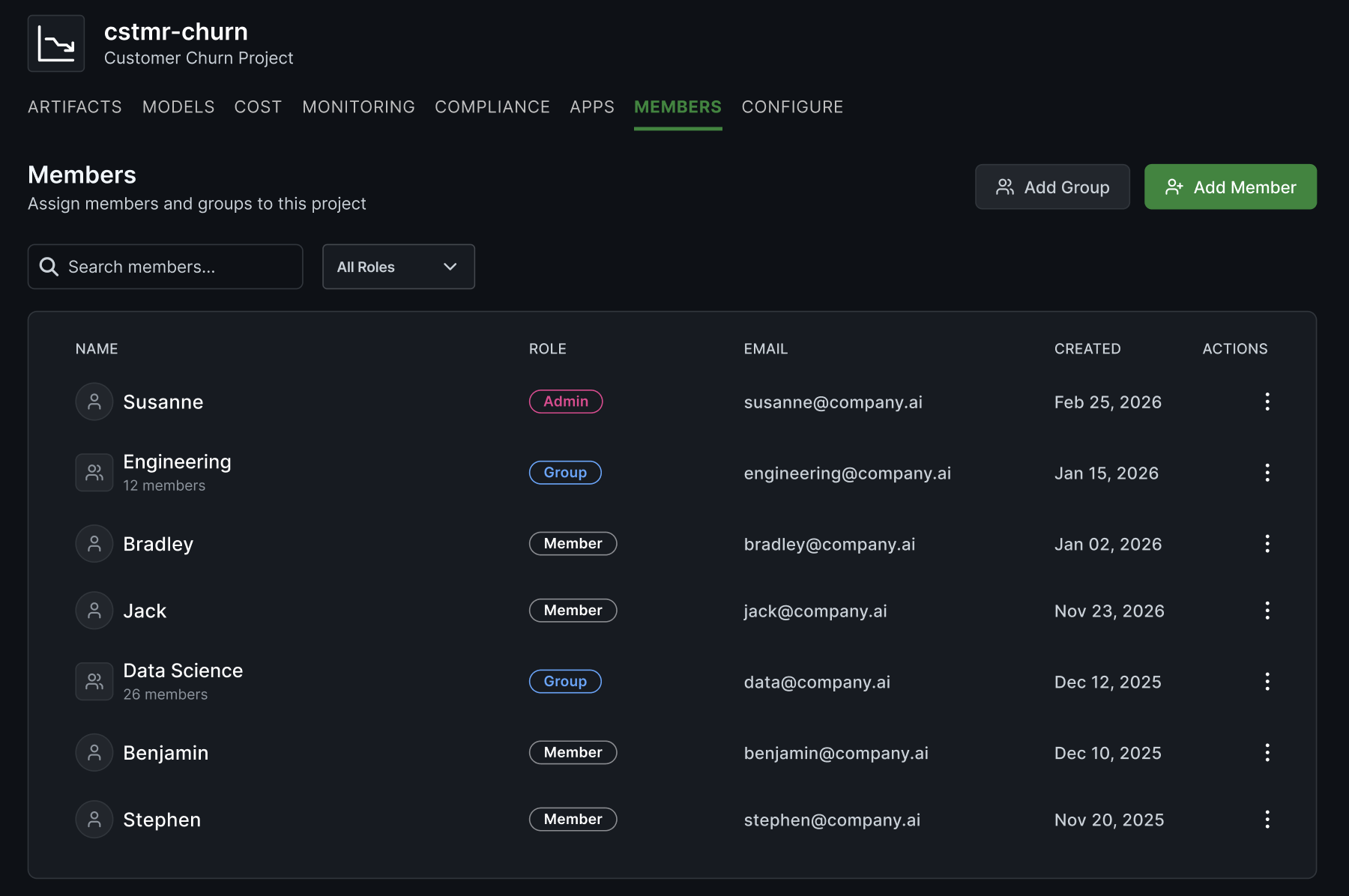Click the Member badge next to Jack
Viewport: 1349px width, 896px height.
click(x=573, y=610)
